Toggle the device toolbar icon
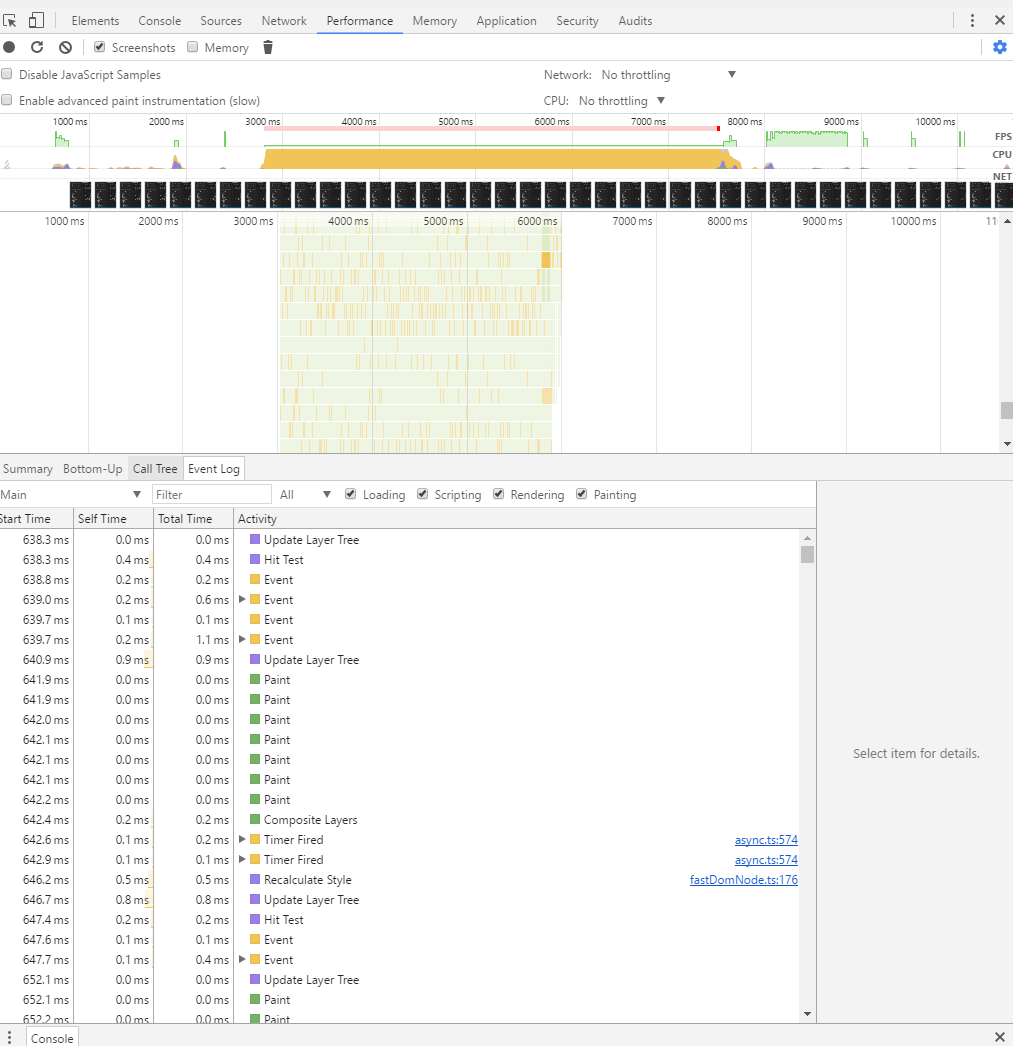The image size is (1013, 1046). 36,21
